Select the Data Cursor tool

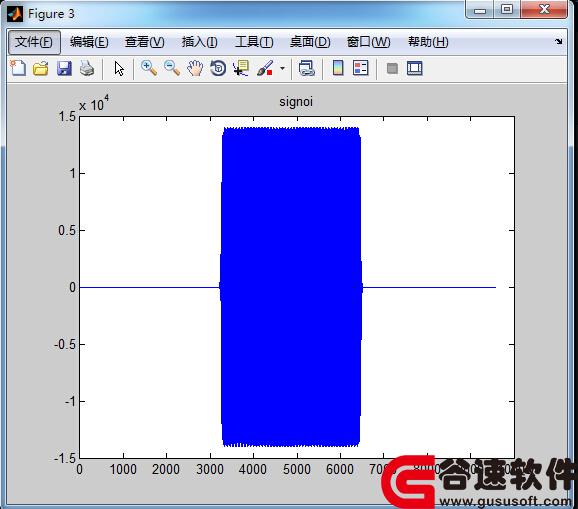pyautogui.click(x=241, y=69)
